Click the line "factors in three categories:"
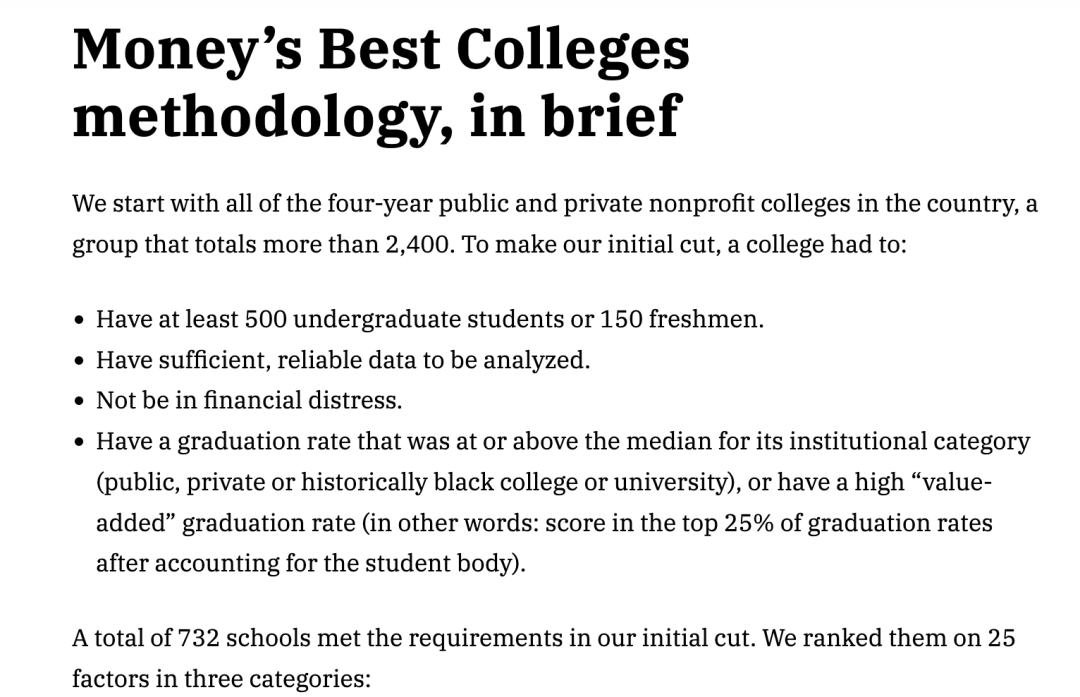1080x697 pixels. [222, 679]
